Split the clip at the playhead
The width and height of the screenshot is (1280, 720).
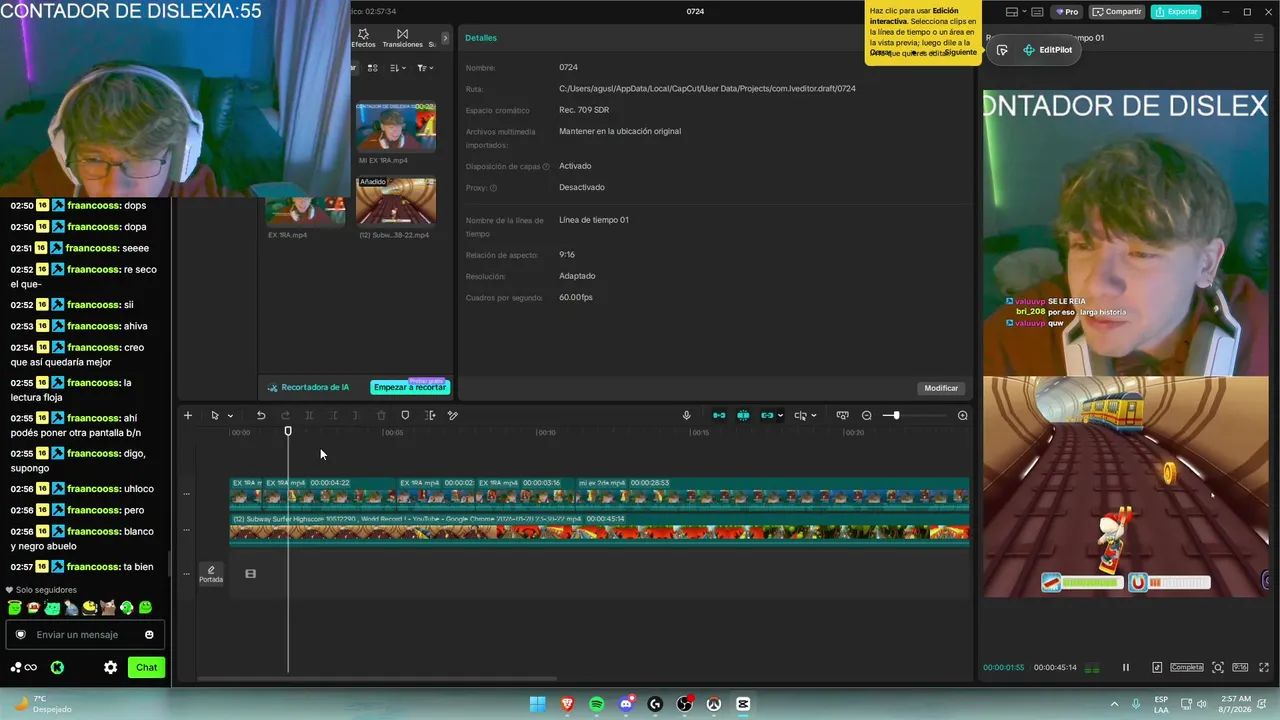click(x=309, y=415)
